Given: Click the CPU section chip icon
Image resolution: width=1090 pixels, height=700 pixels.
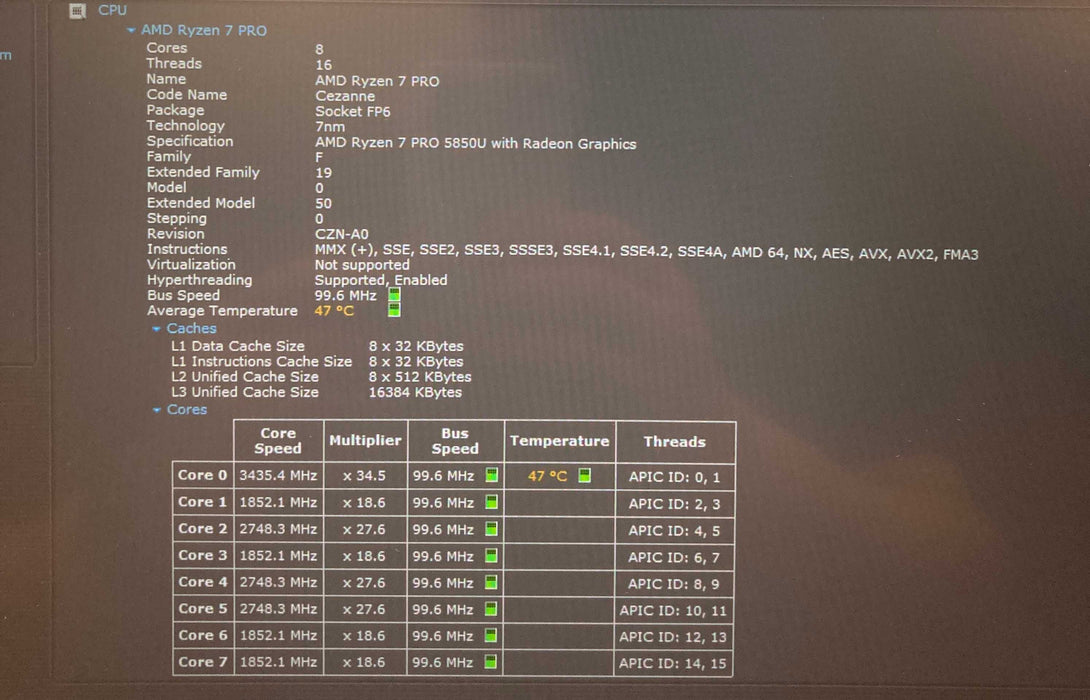Looking at the screenshot, I should point(78,10).
